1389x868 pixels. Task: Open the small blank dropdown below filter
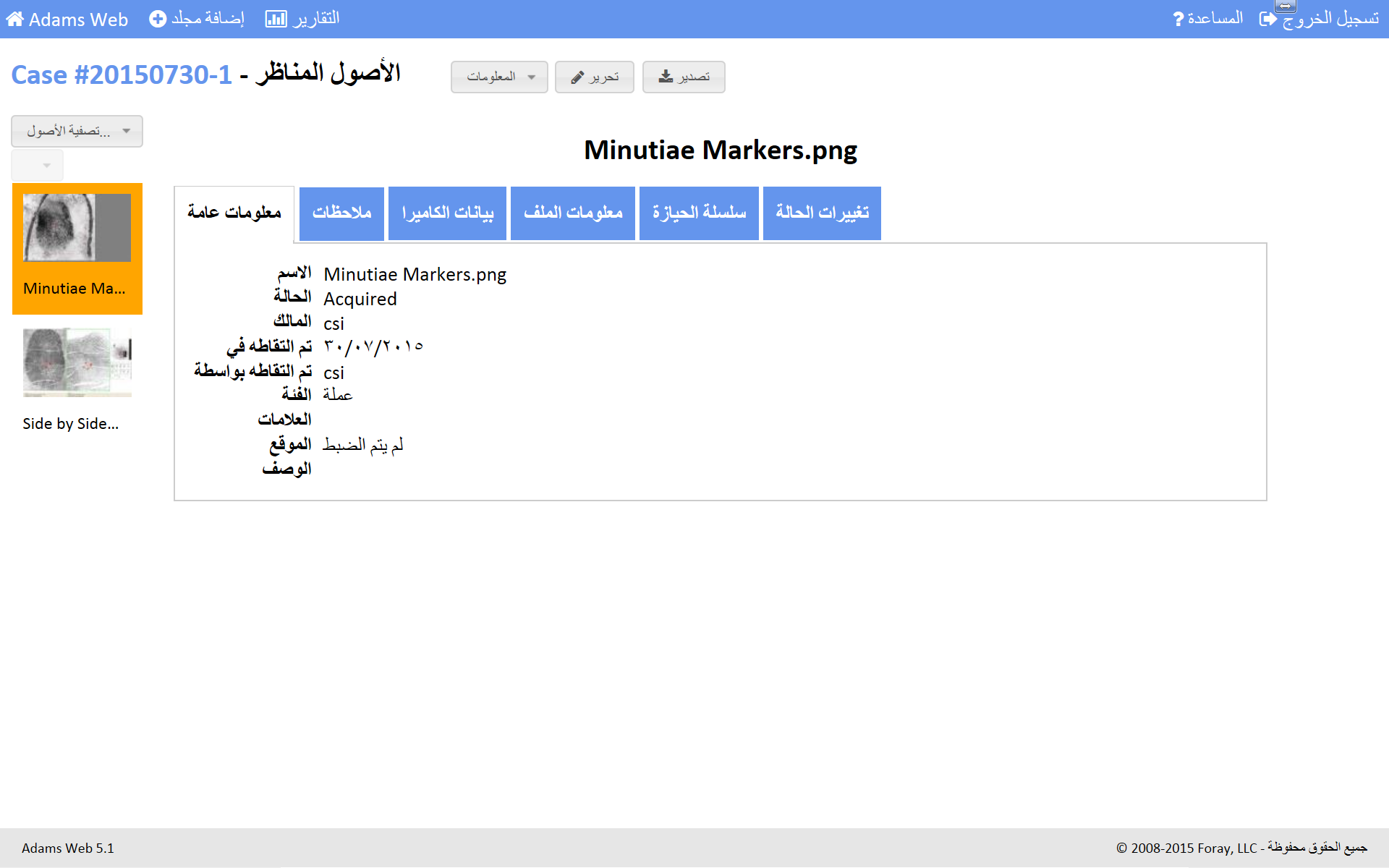(38, 166)
